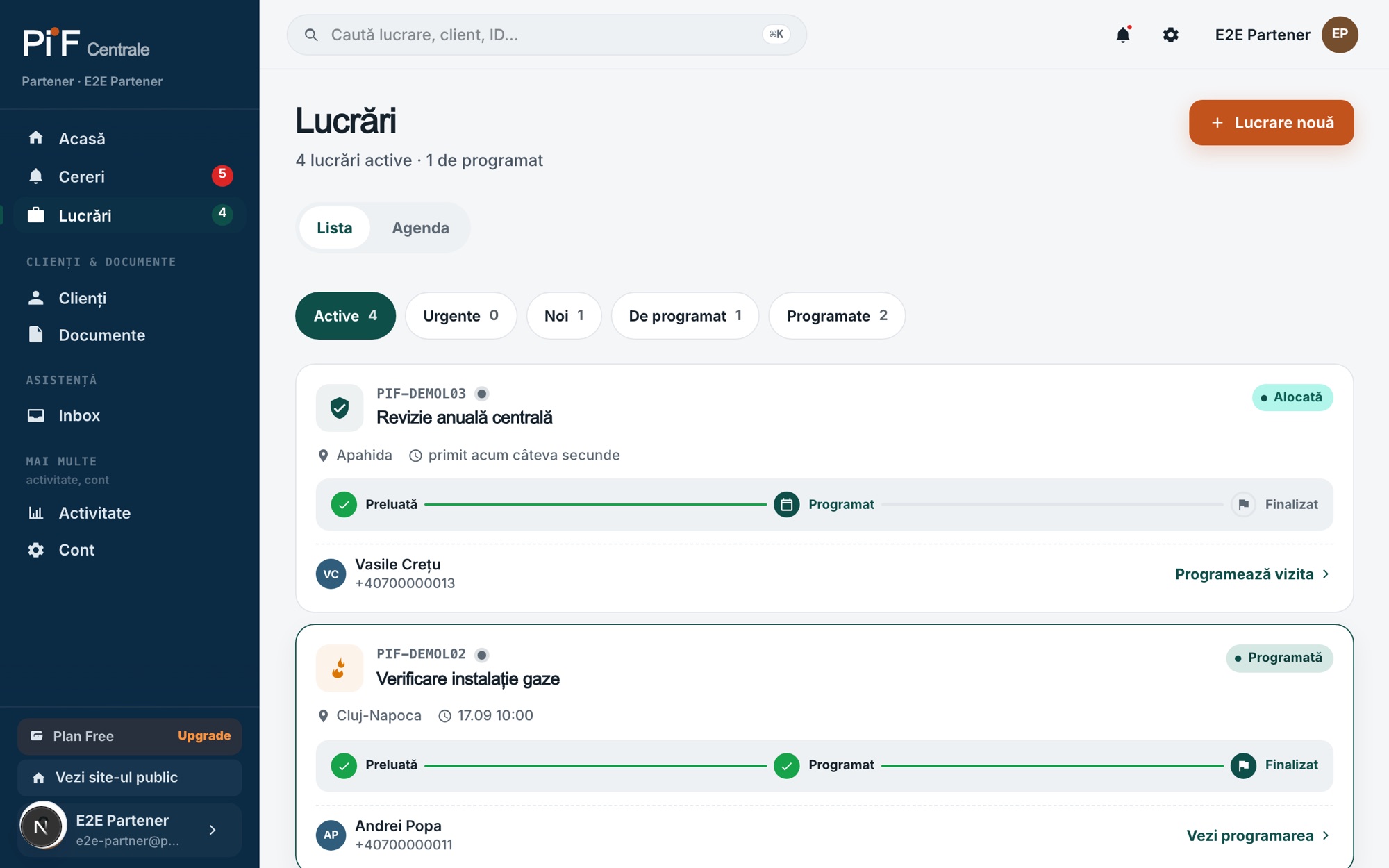Open the job title Verificare instalație gaze

468,678
